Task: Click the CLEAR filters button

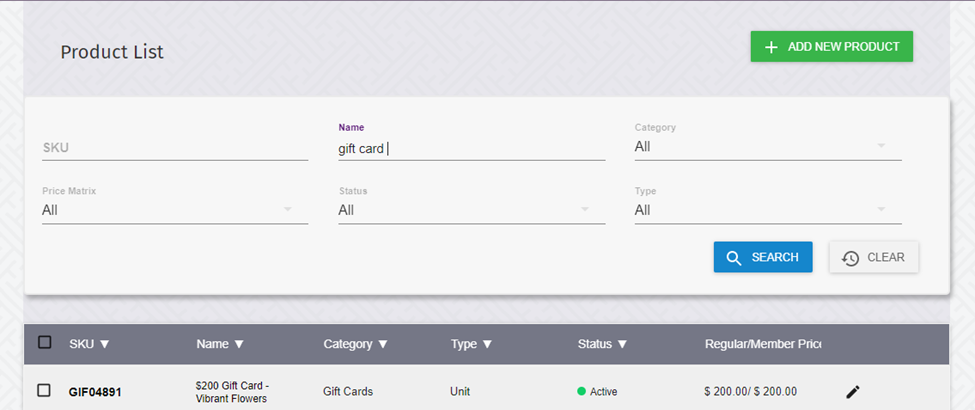Action: click(x=874, y=258)
